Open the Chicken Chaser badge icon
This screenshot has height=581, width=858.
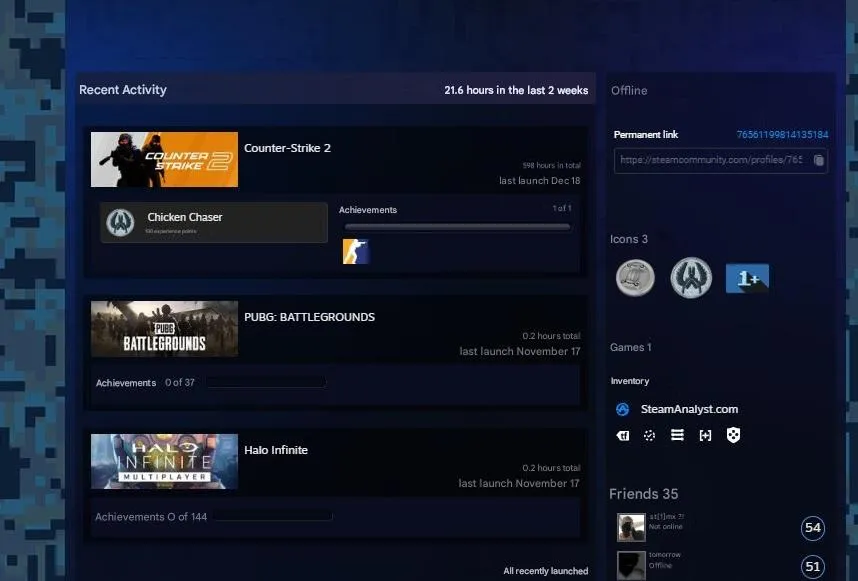tap(120, 222)
